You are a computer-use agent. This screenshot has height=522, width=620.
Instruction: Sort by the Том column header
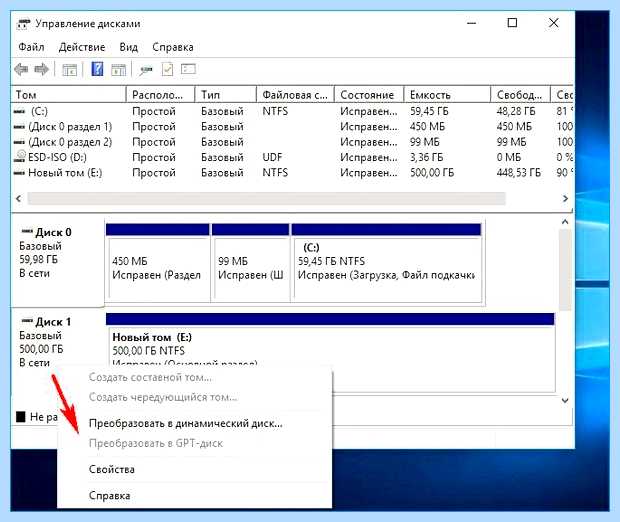pos(69,95)
